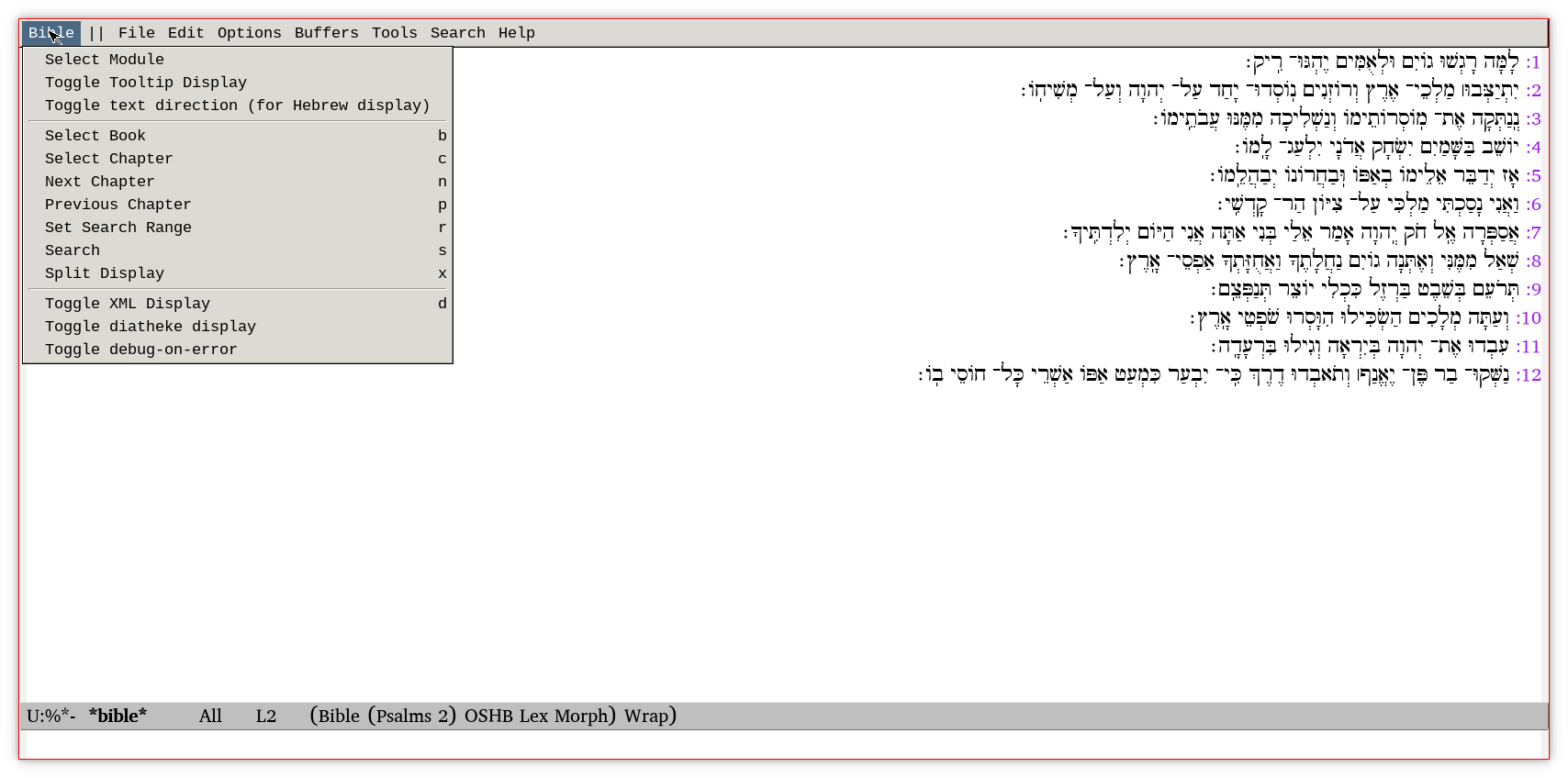Open the Tools menu

(x=394, y=33)
